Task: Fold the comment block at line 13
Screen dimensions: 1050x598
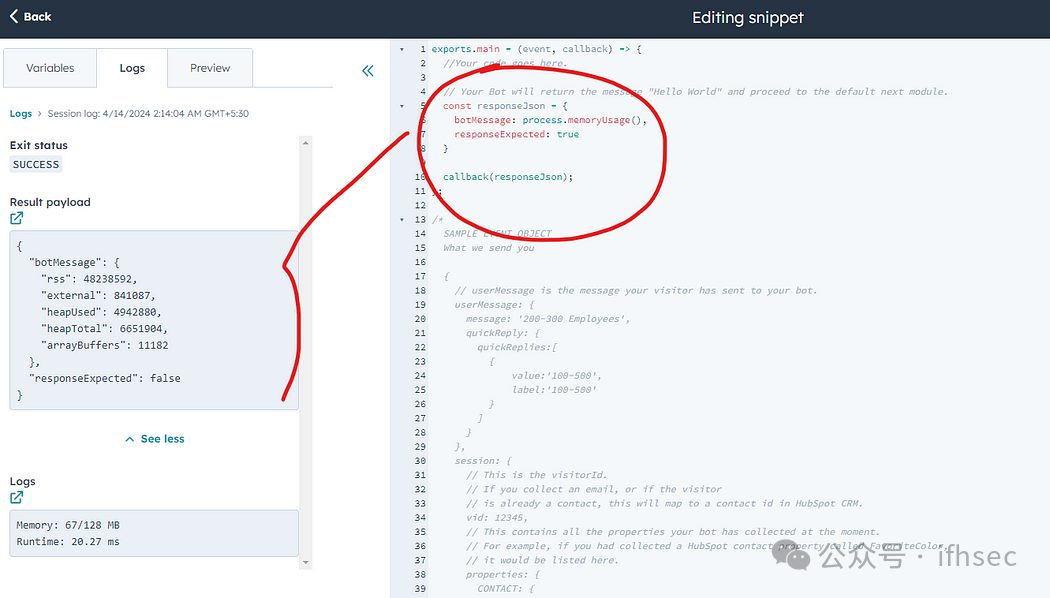Action: (402, 220)
